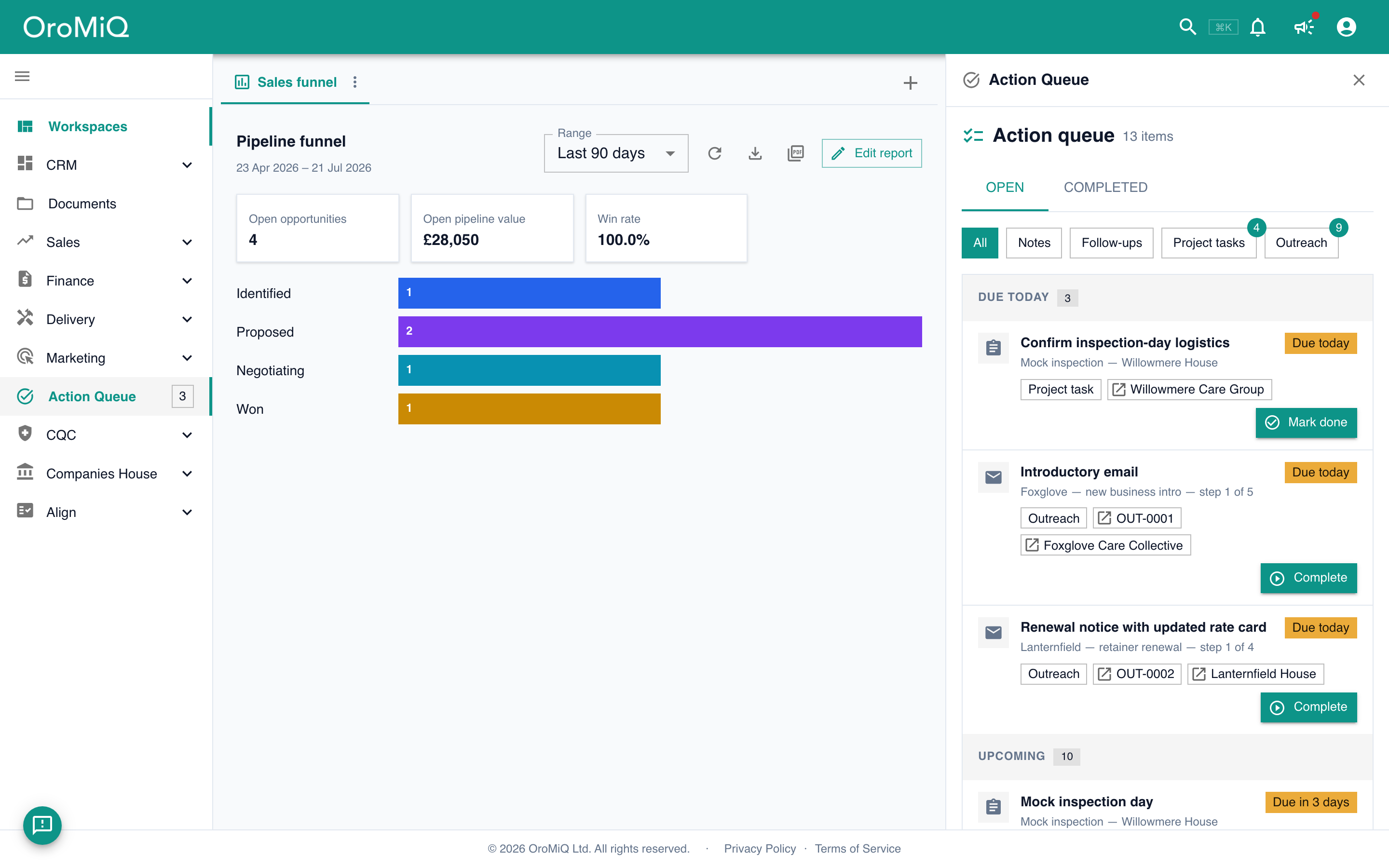Mark Confirm inspection-day logistics done

[1306, 422]
